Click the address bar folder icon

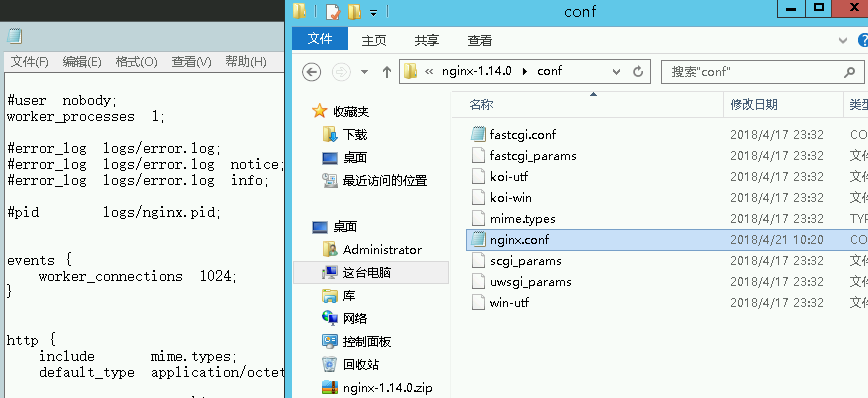(x=410, y=71)
